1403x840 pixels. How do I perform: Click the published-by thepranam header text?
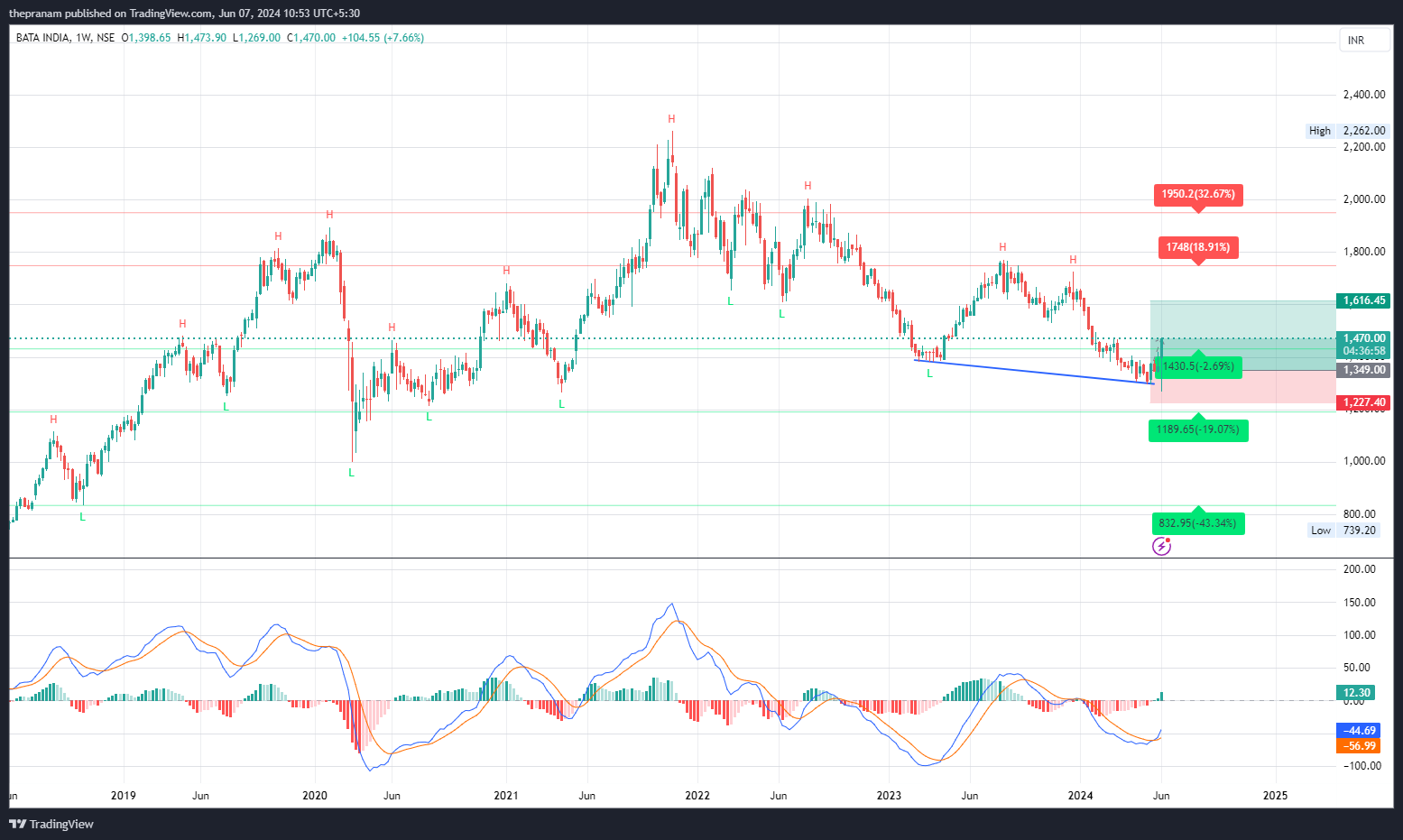tap(184, 13)
